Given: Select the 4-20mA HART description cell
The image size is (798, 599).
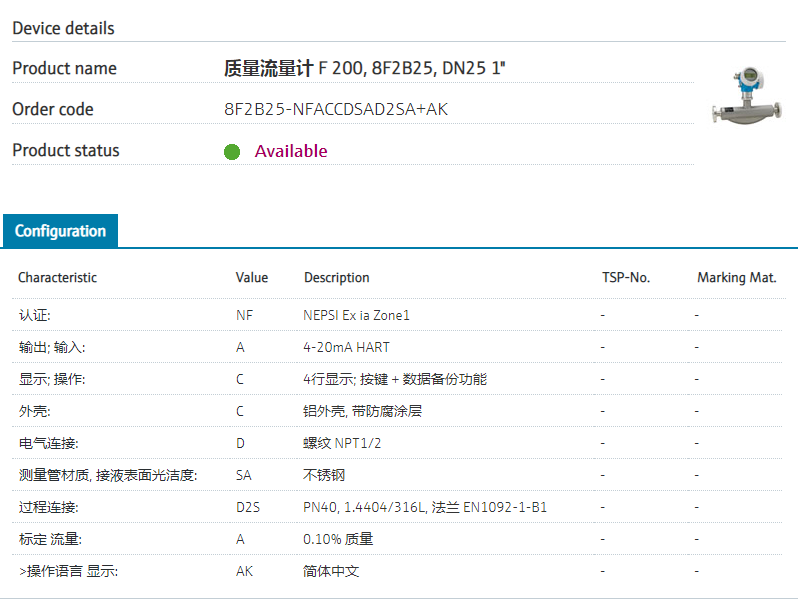Looking at the screenshot, I should [347, 347].
